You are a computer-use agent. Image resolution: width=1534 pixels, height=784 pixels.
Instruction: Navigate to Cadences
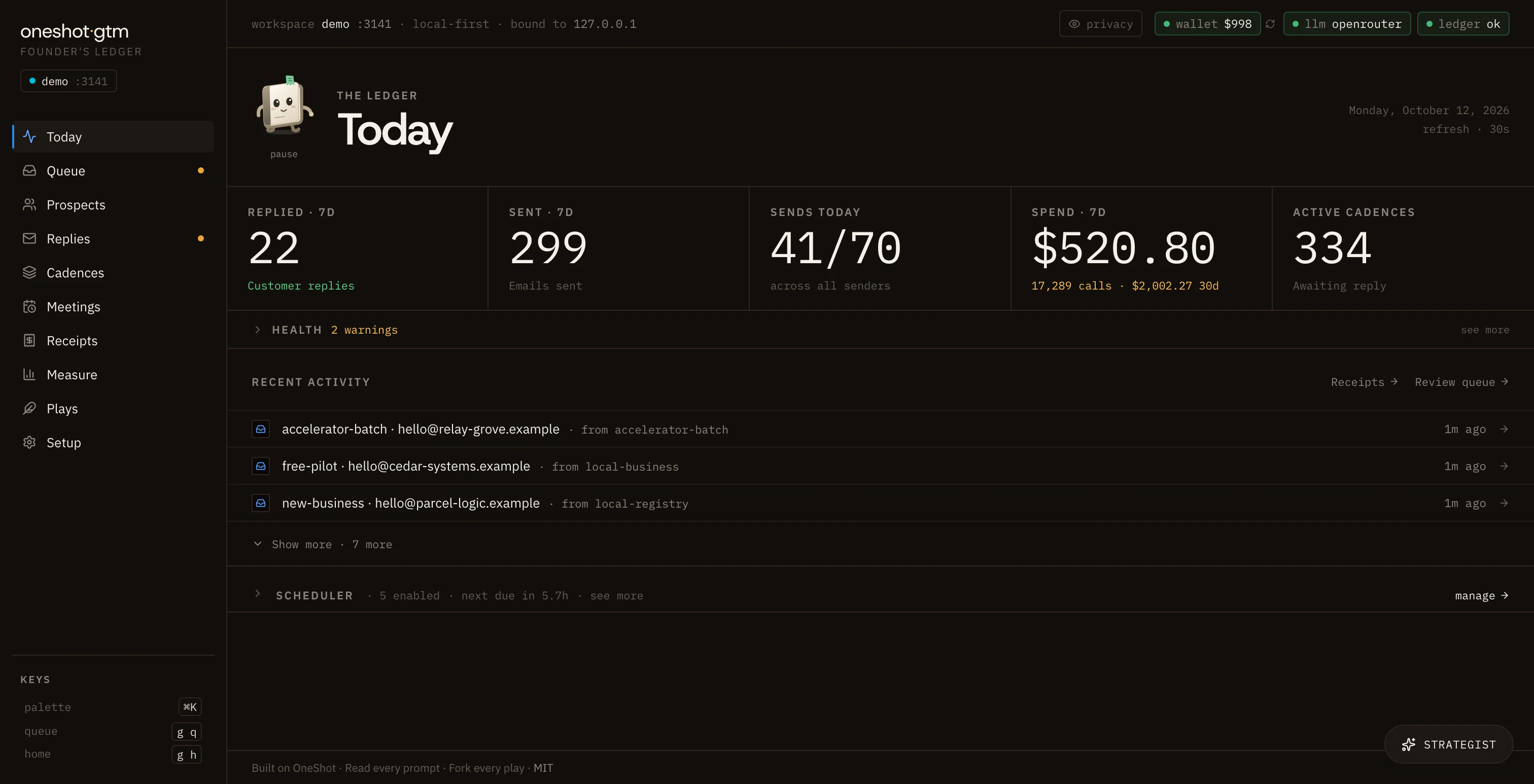pyautogui.click(x=113, y=272)
